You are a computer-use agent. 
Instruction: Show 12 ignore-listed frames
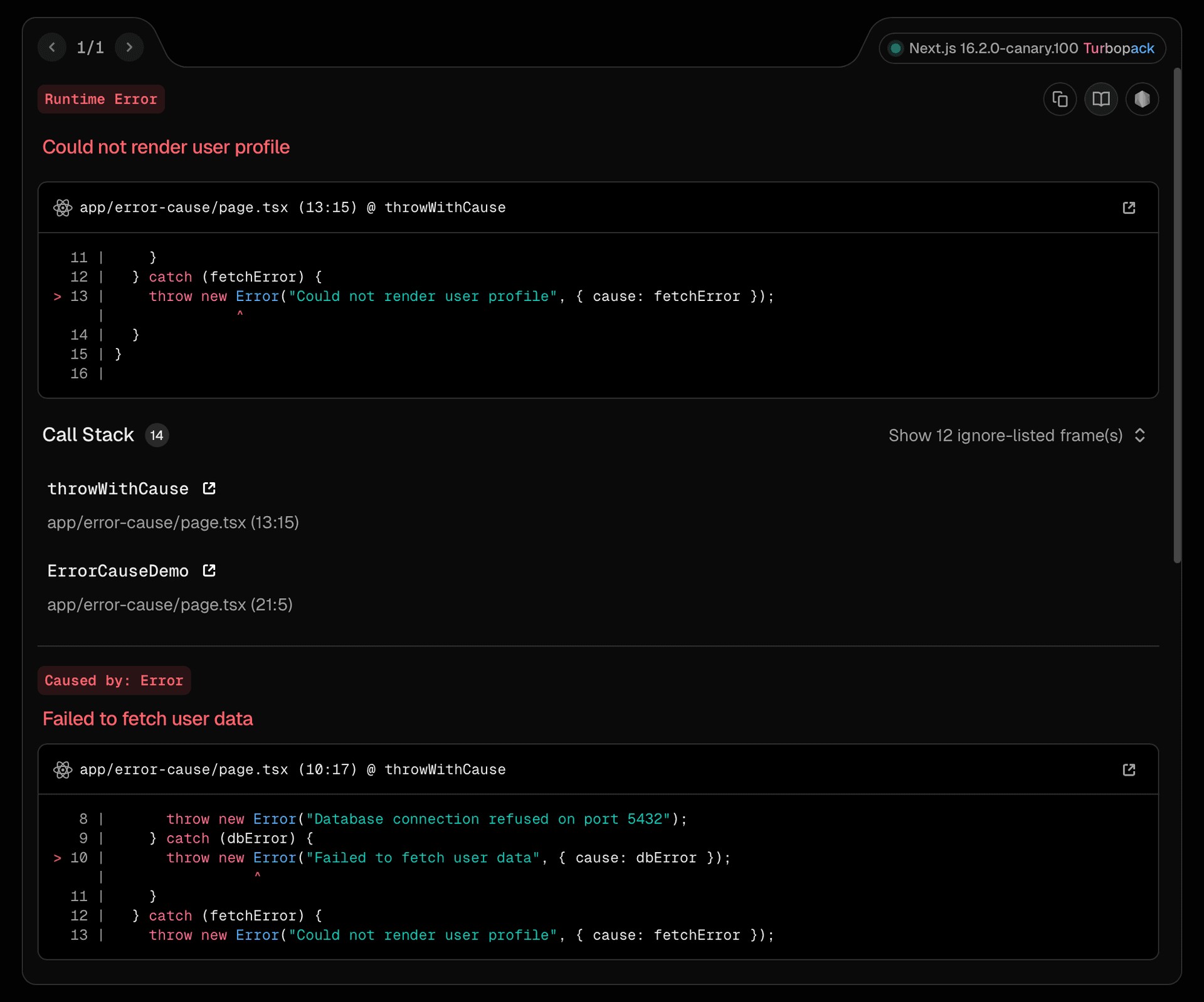(x=1005, y=435)
